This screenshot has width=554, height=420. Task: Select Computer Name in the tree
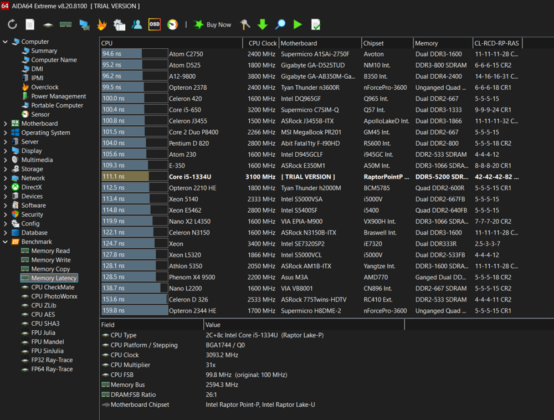(x=54, y=60)
